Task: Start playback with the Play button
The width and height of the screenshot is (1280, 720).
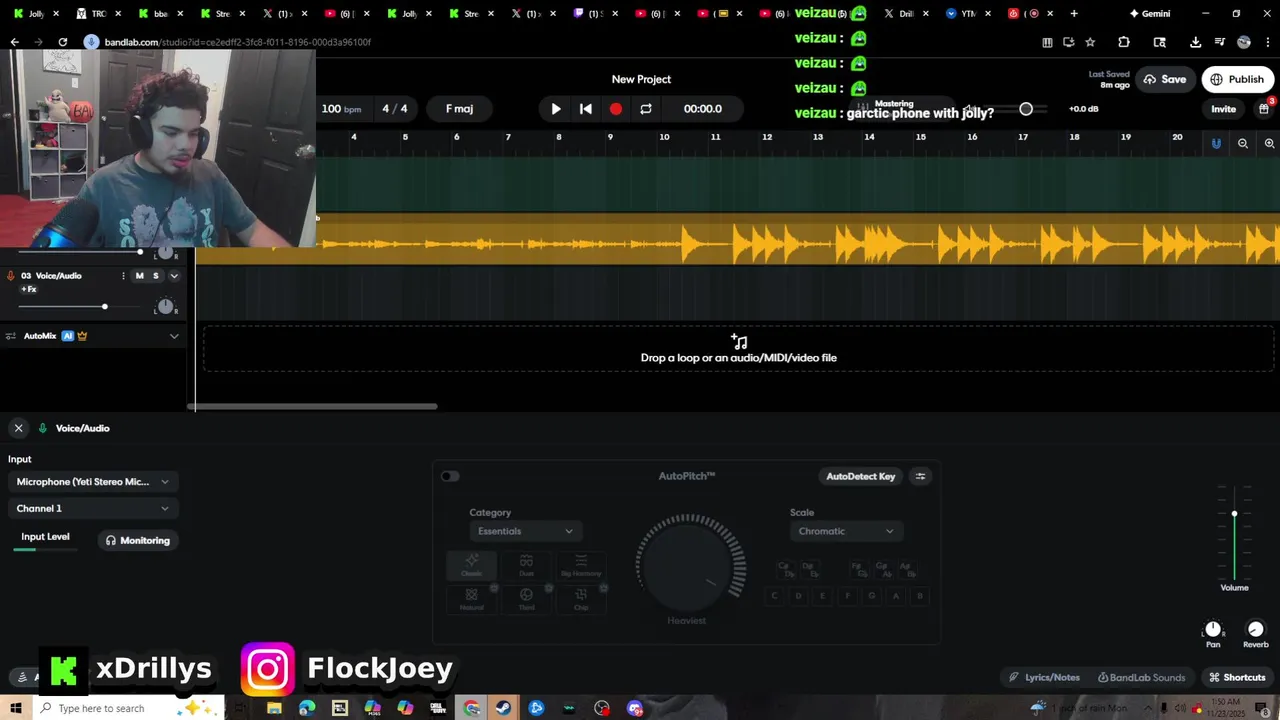Action: tap(556, 109)
